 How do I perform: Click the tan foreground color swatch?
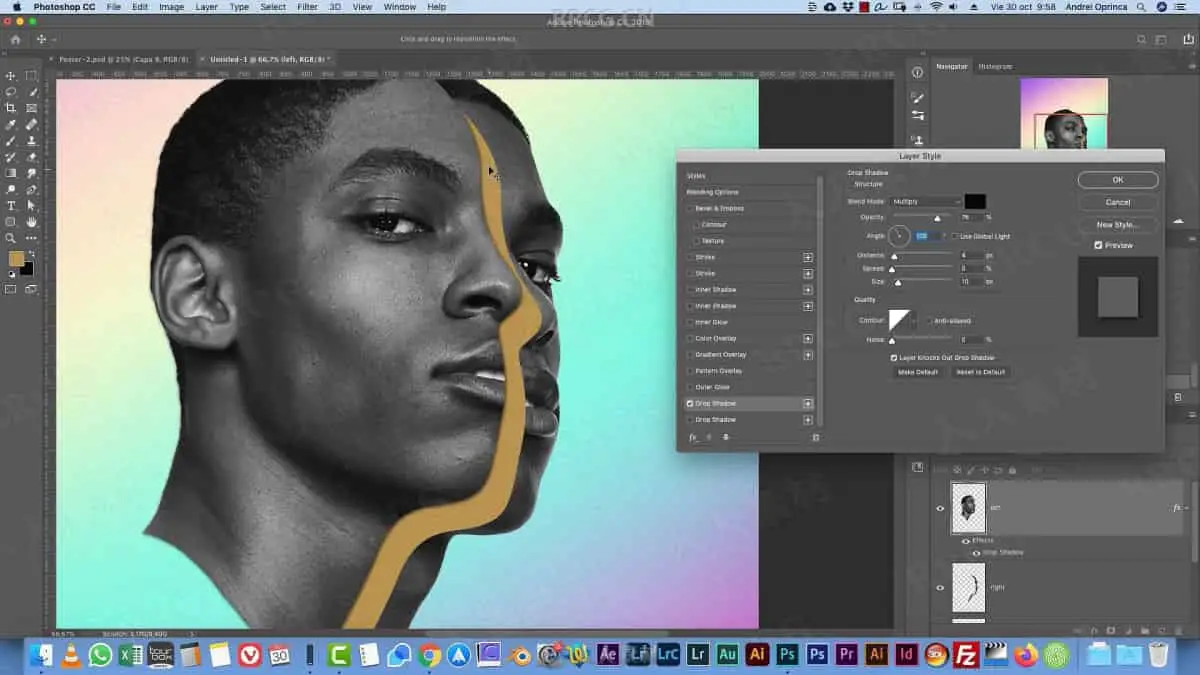pyautogui.click(x=17, y=258)
